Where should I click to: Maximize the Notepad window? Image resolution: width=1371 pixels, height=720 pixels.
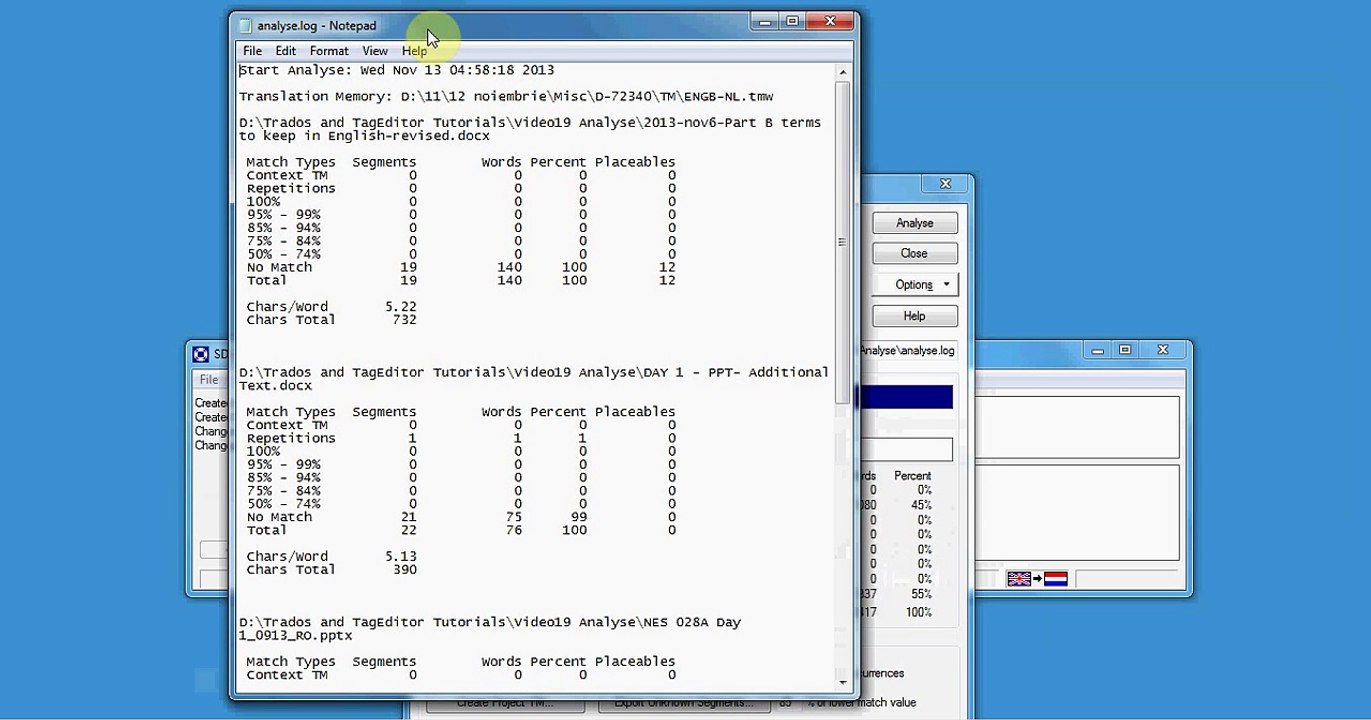click(792, 20)
